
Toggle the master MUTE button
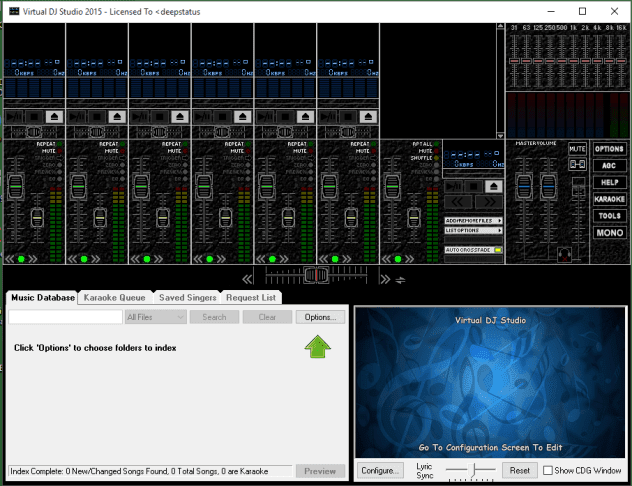(577, 149)
